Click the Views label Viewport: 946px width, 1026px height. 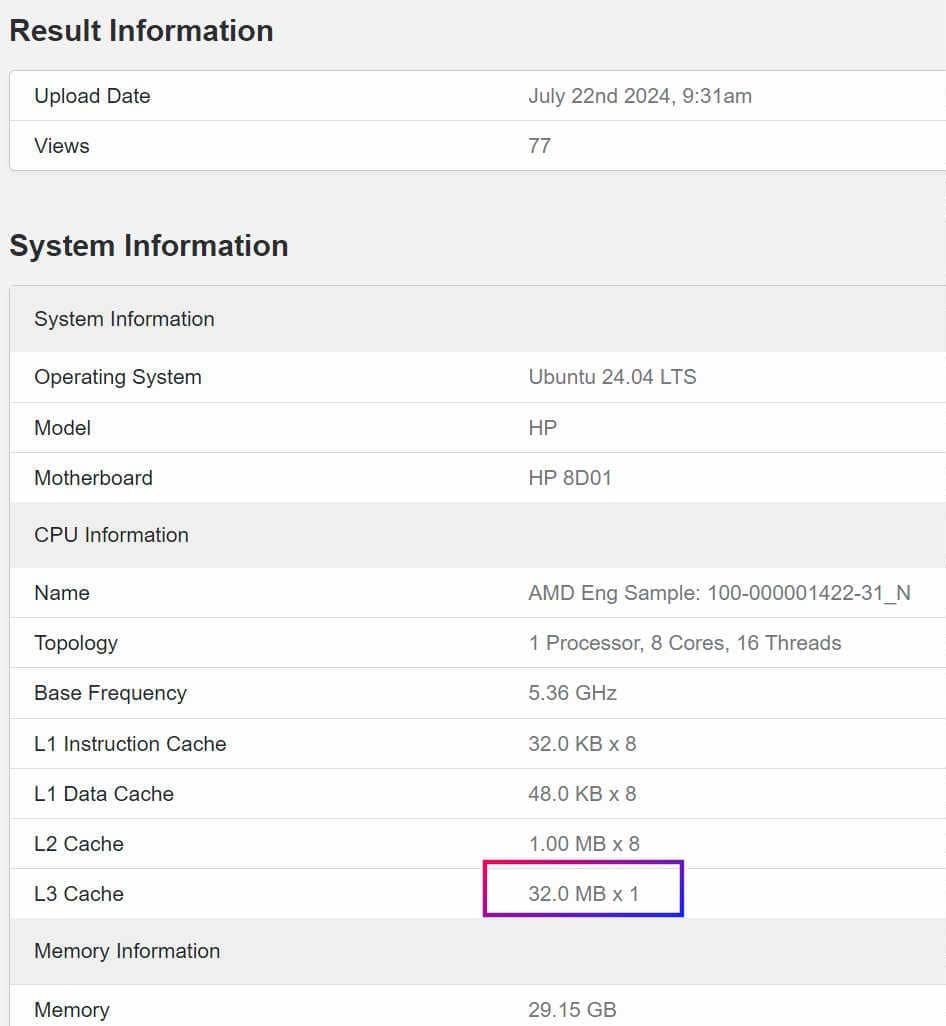tap(61, 146)
